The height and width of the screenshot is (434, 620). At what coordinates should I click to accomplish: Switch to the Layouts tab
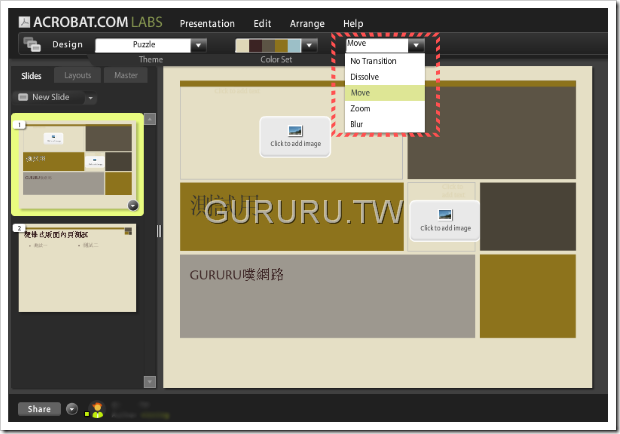point(78,75)
